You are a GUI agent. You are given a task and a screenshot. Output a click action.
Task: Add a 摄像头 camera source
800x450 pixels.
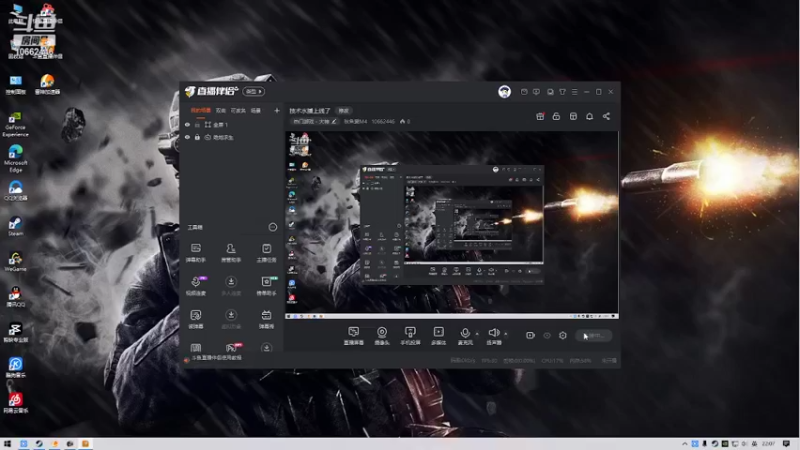[x=382, y=336]
